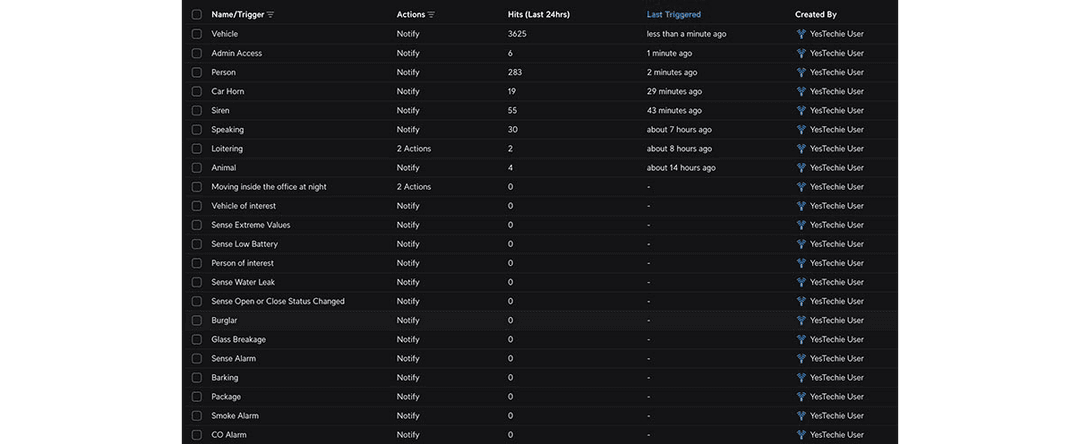Check the Loitering rule checkbox
This screenshot has width=1080, height=444.
(x=197, y=149)
